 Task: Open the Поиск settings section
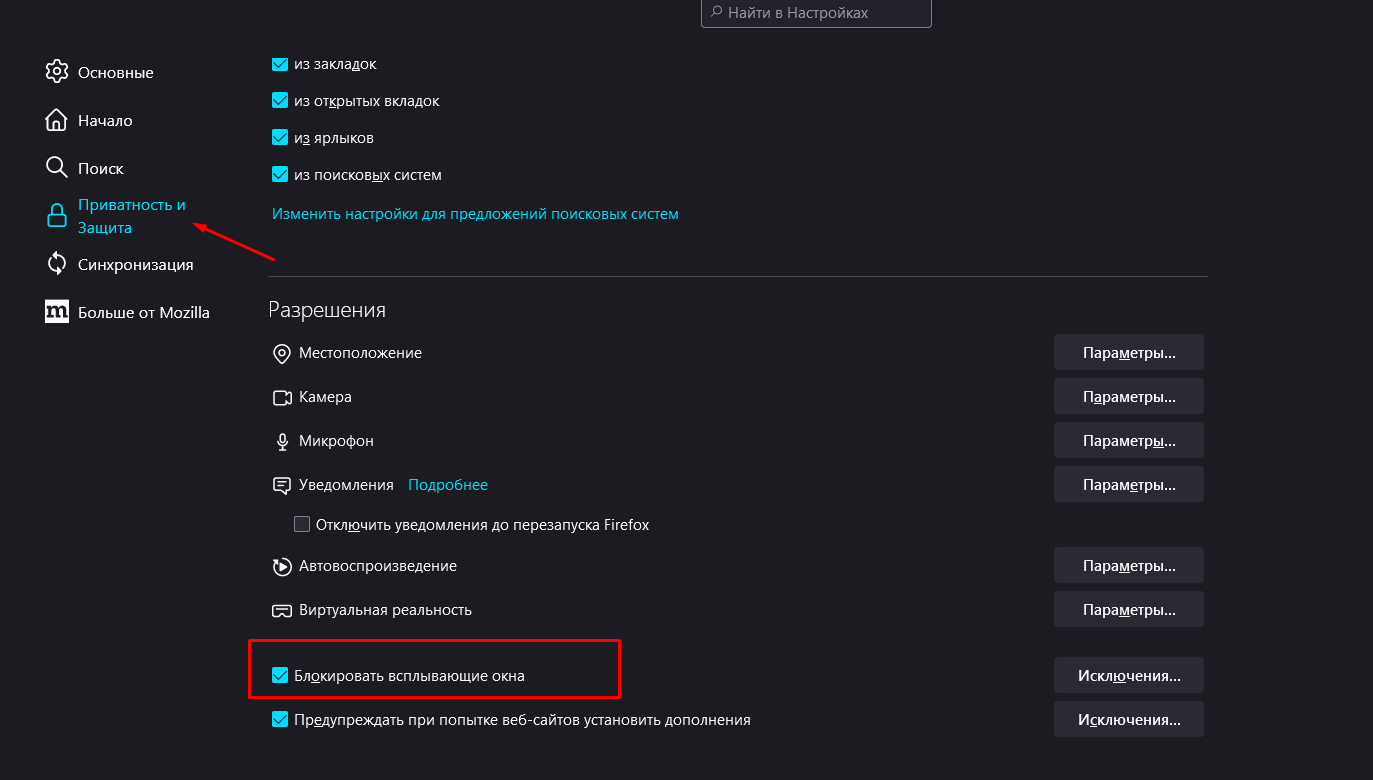click(x=101, y=168)
